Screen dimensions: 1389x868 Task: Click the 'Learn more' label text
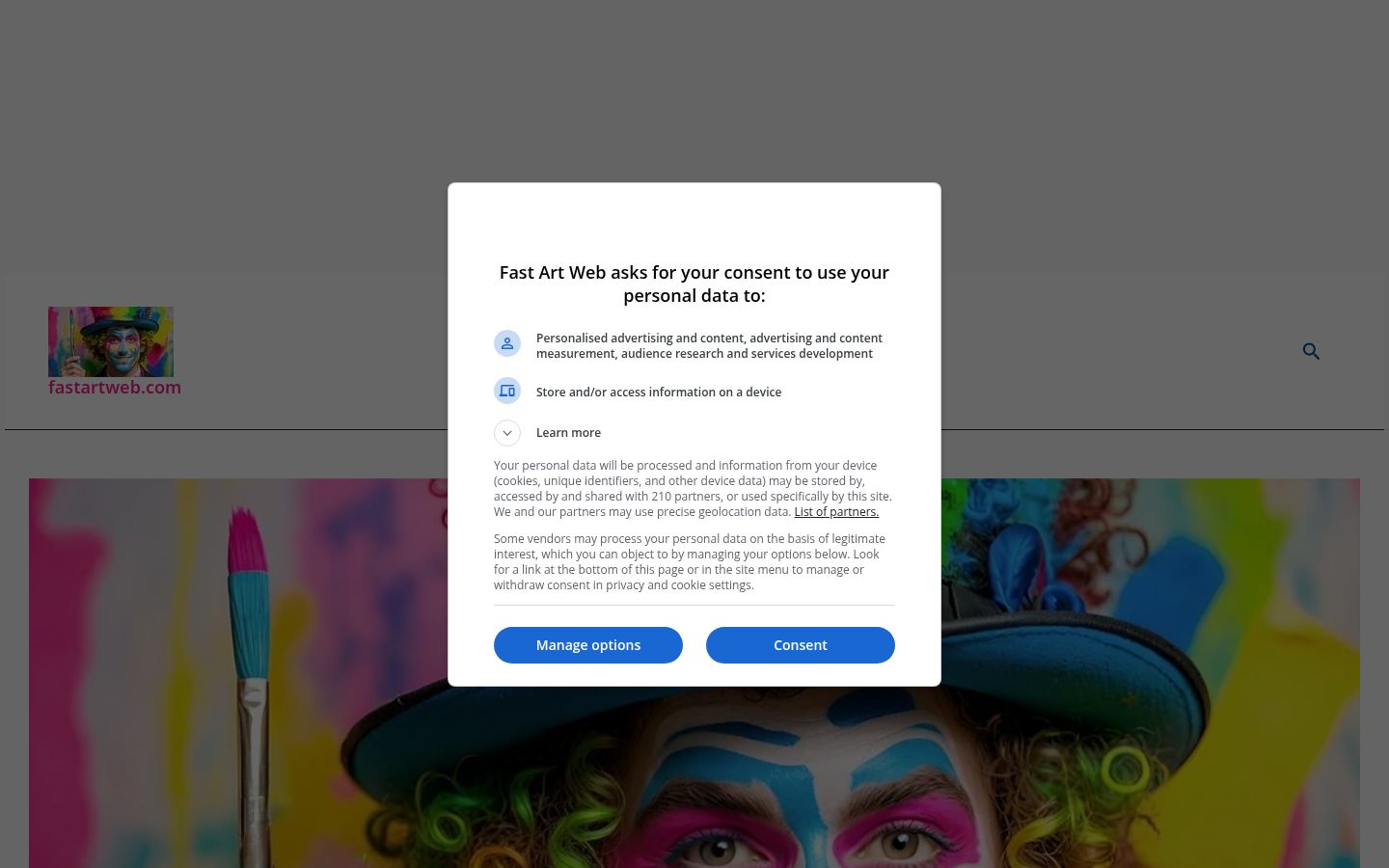pos(568,433)
